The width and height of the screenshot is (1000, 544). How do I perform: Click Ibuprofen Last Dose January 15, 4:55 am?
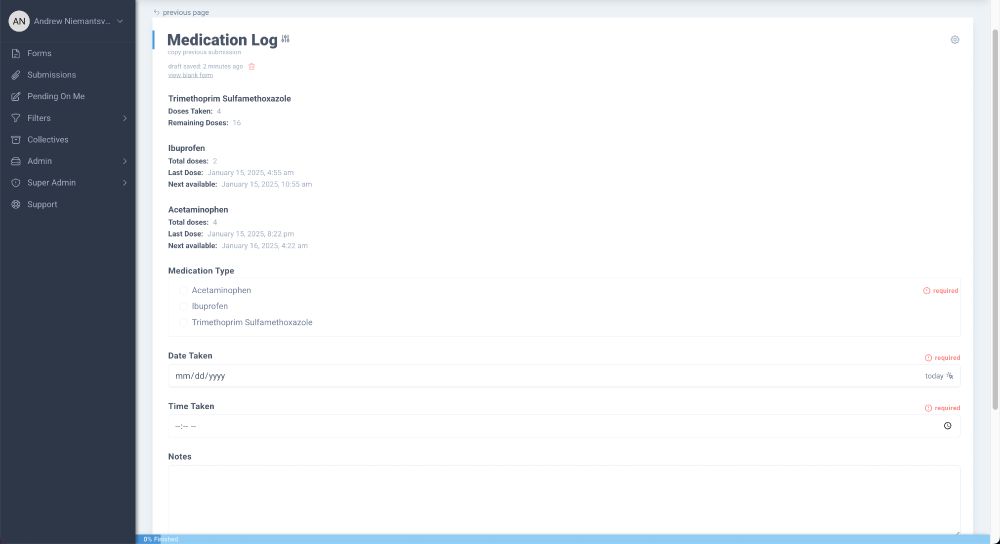pyautogui.click(x=250, y=173)
